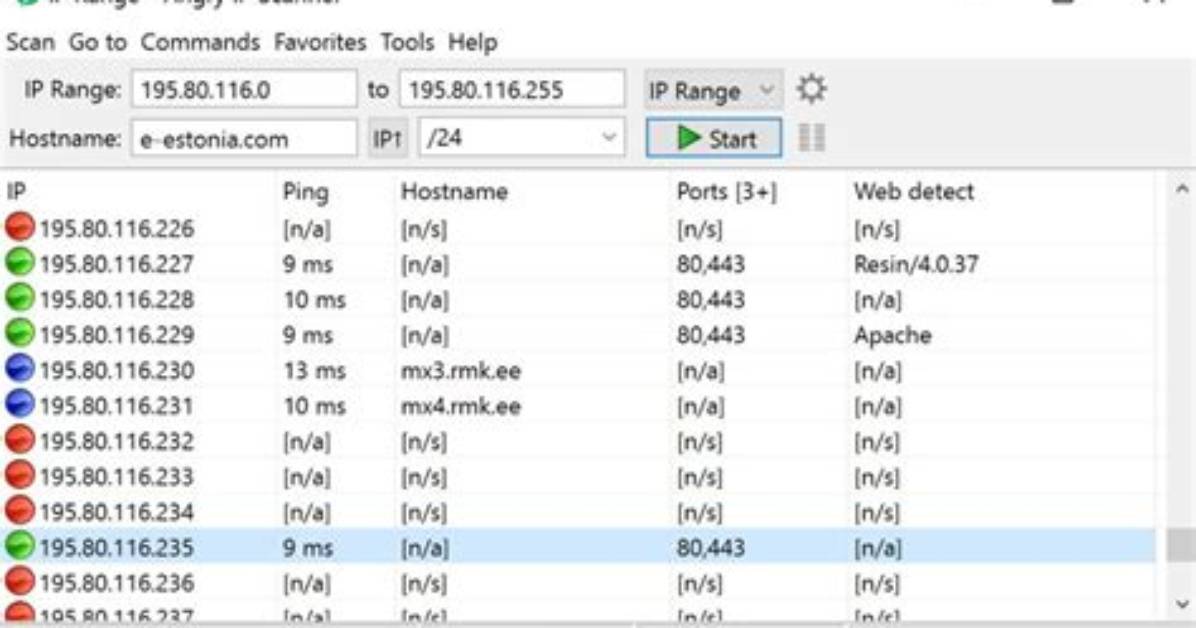
Task: Click green status icon of 195.80.116.228
Action: click(x=20, y=298)
